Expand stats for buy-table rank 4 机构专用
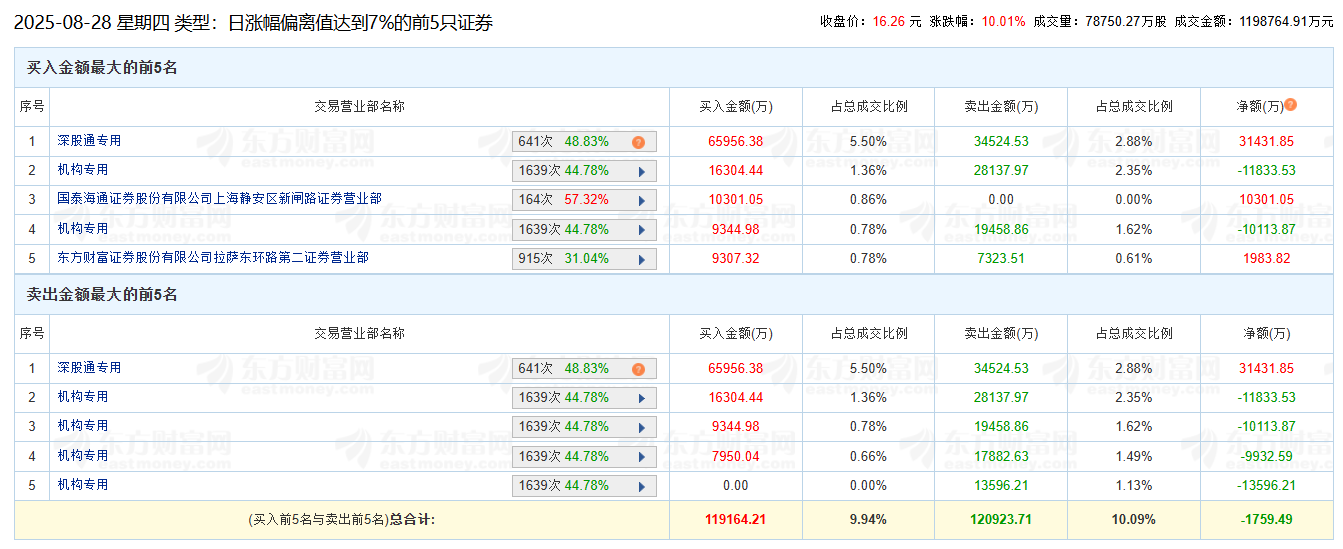Viewport: 1343px width, 549px height. (x=640, y=230)
